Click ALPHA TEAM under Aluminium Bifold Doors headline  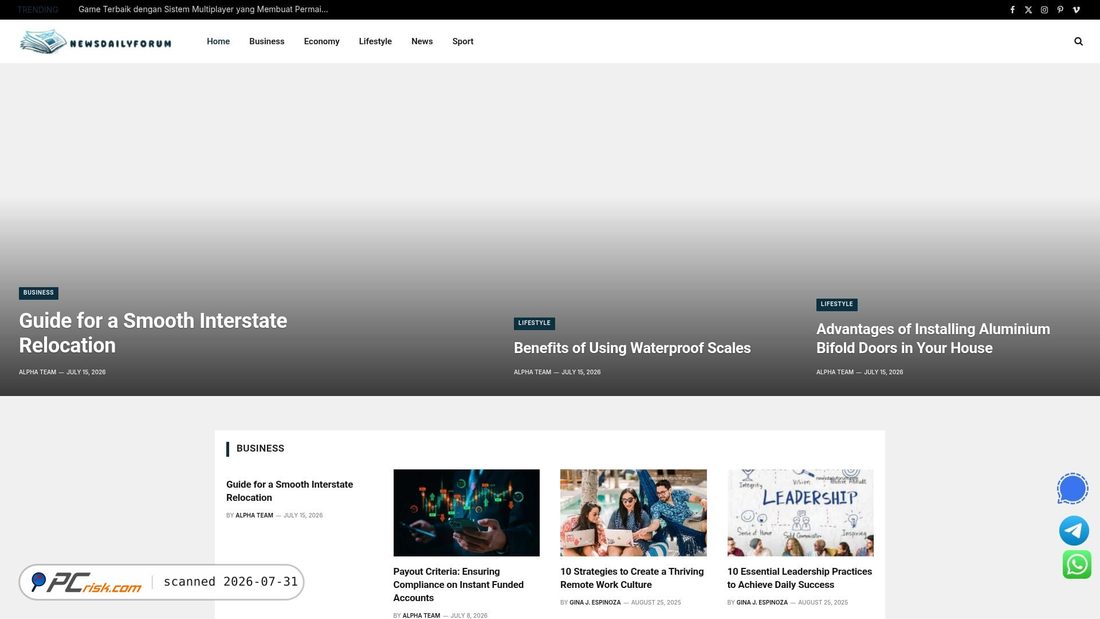click(x=835, y=372)
